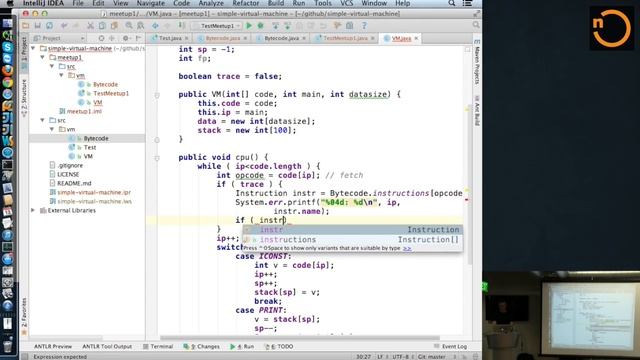The image size is (640, 360).
Task: Open the 6: TODO tool window
Action: [x=279, y=346]
